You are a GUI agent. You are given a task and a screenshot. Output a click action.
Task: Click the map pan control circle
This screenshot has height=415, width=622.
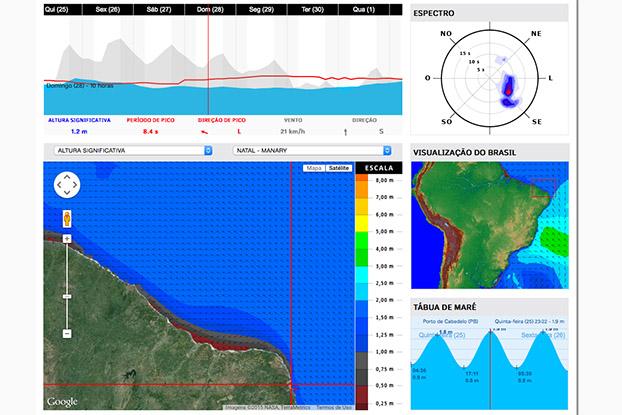tap(67, 184)
